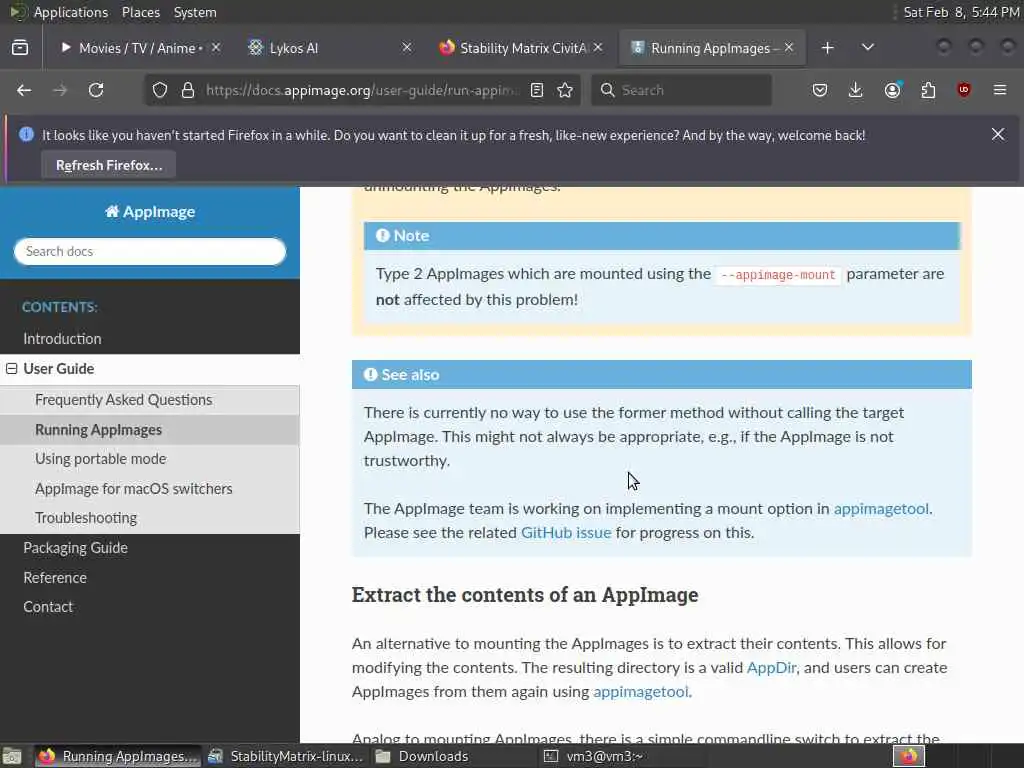Screen dimensions: 1024x768
Task: Open the Contact sidebar entry
Action: [x=48, y=607]
